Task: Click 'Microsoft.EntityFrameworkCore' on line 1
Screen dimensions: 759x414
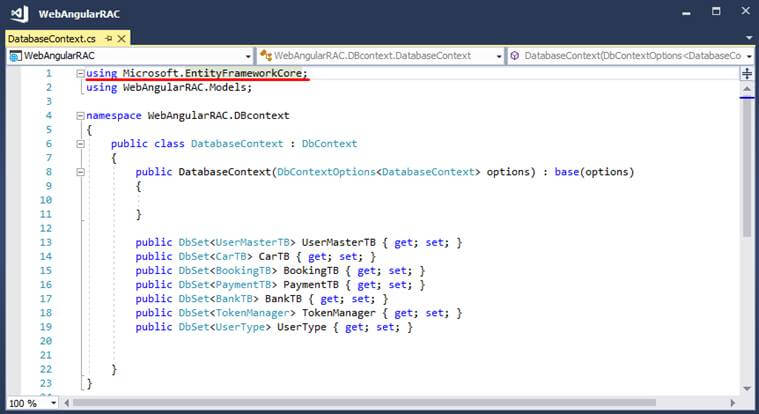Action: (x=212, y=73)
